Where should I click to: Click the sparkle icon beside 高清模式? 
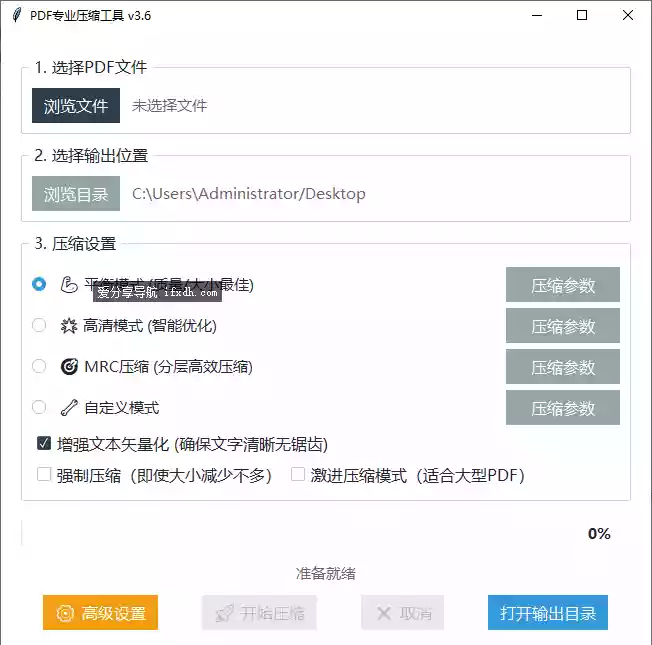click(x=69, y=325)
